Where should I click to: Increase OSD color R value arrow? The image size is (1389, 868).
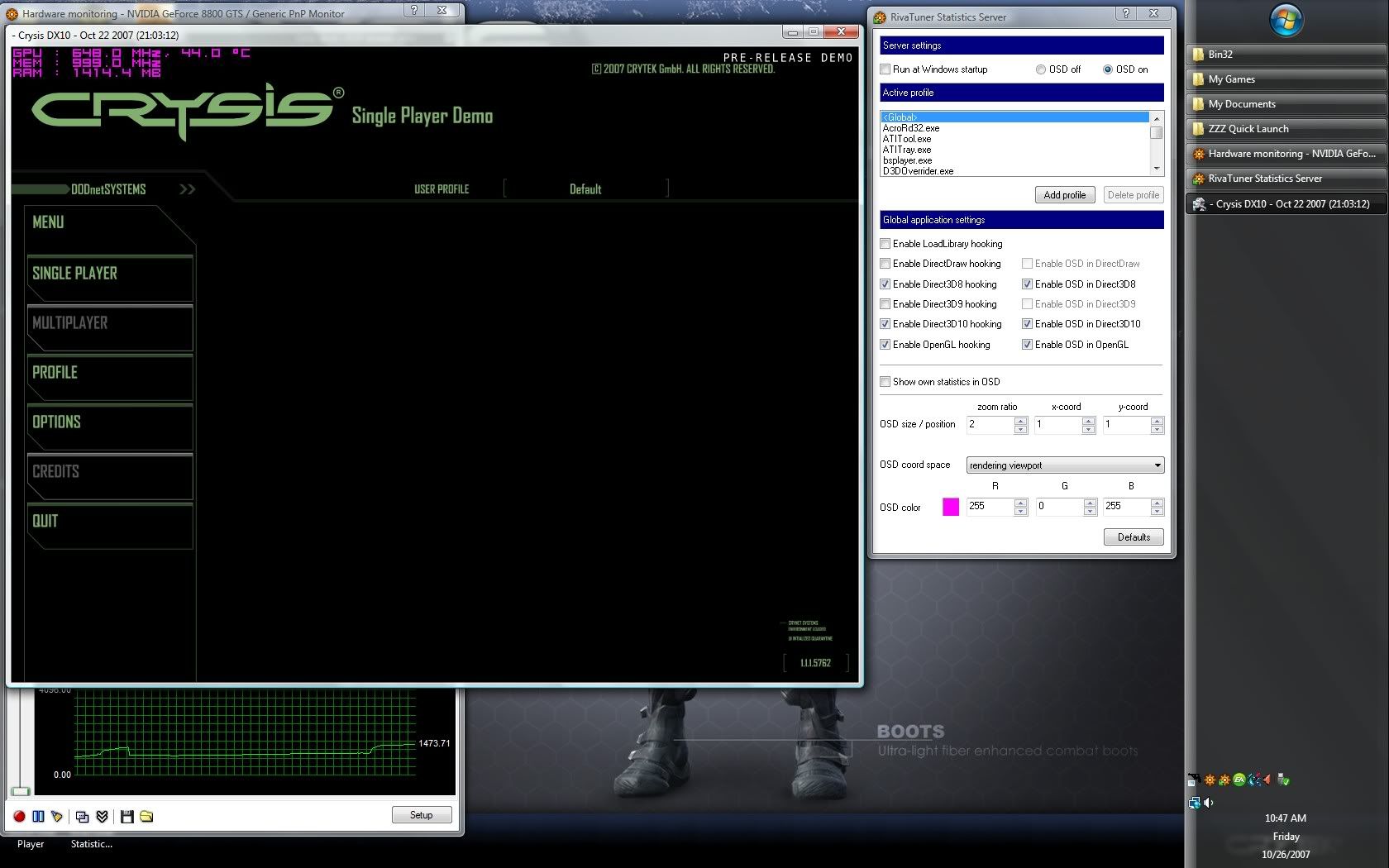coord(1020,503)
